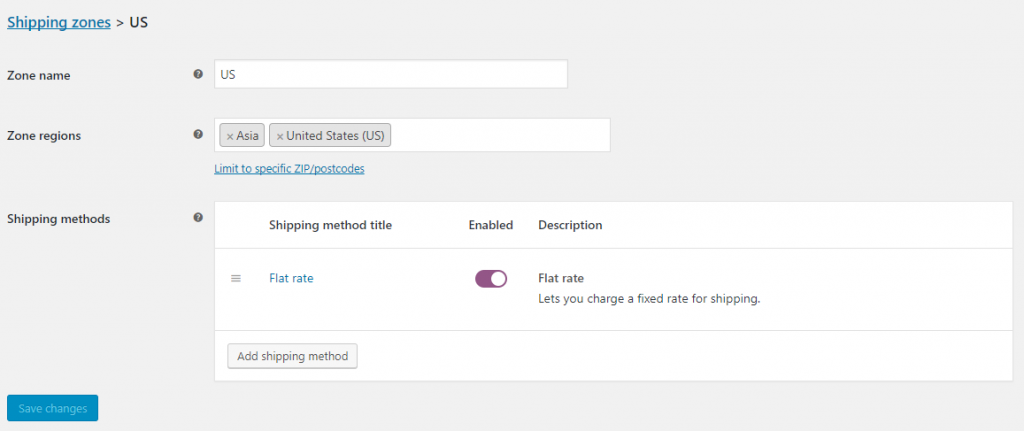The width and height of the screenshot is (1024, 431).
Task: Click Limit to specific ZIP/postcodes link
Action: [x=289, y=168]
